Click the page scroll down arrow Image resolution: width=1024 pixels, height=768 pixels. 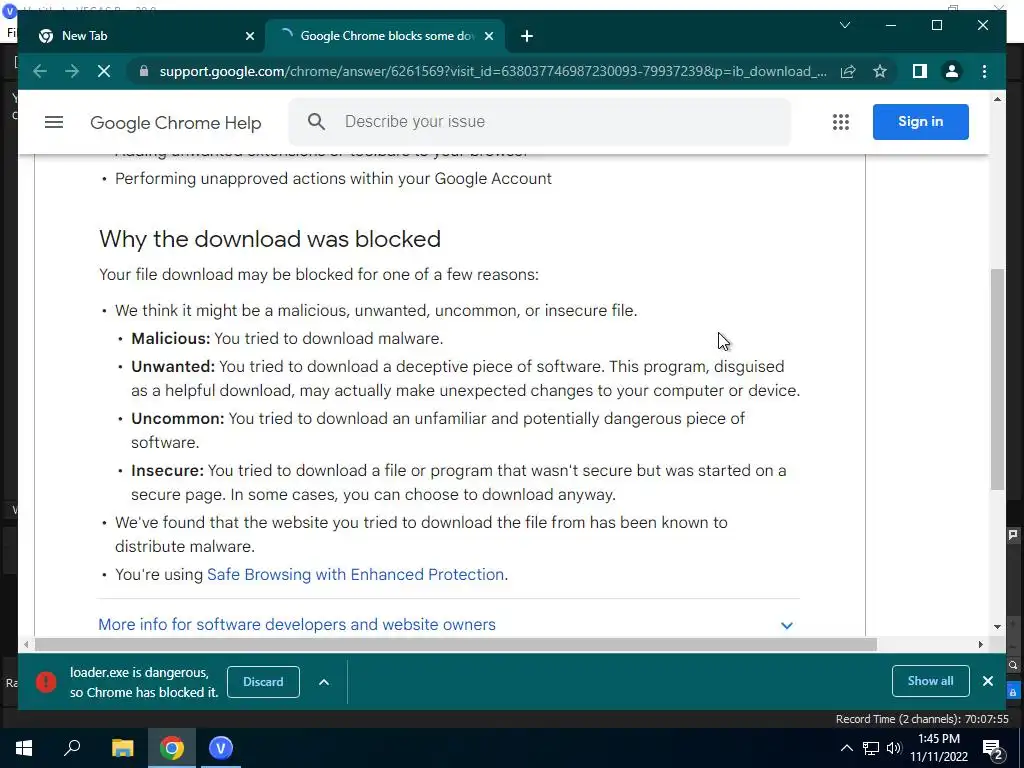997,627
